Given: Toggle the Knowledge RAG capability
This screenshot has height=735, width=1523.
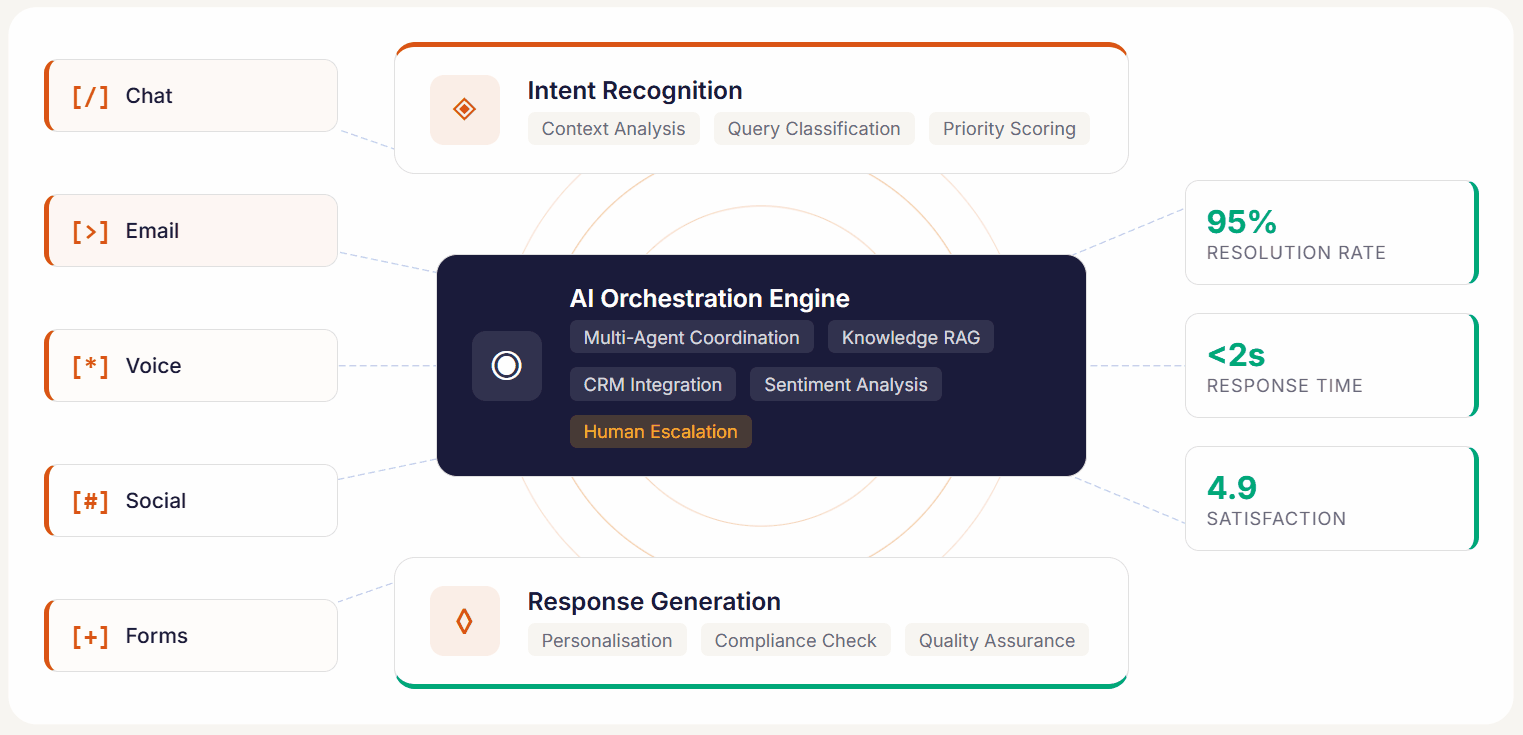Looking at the screenshot, I should coord(910,337).
